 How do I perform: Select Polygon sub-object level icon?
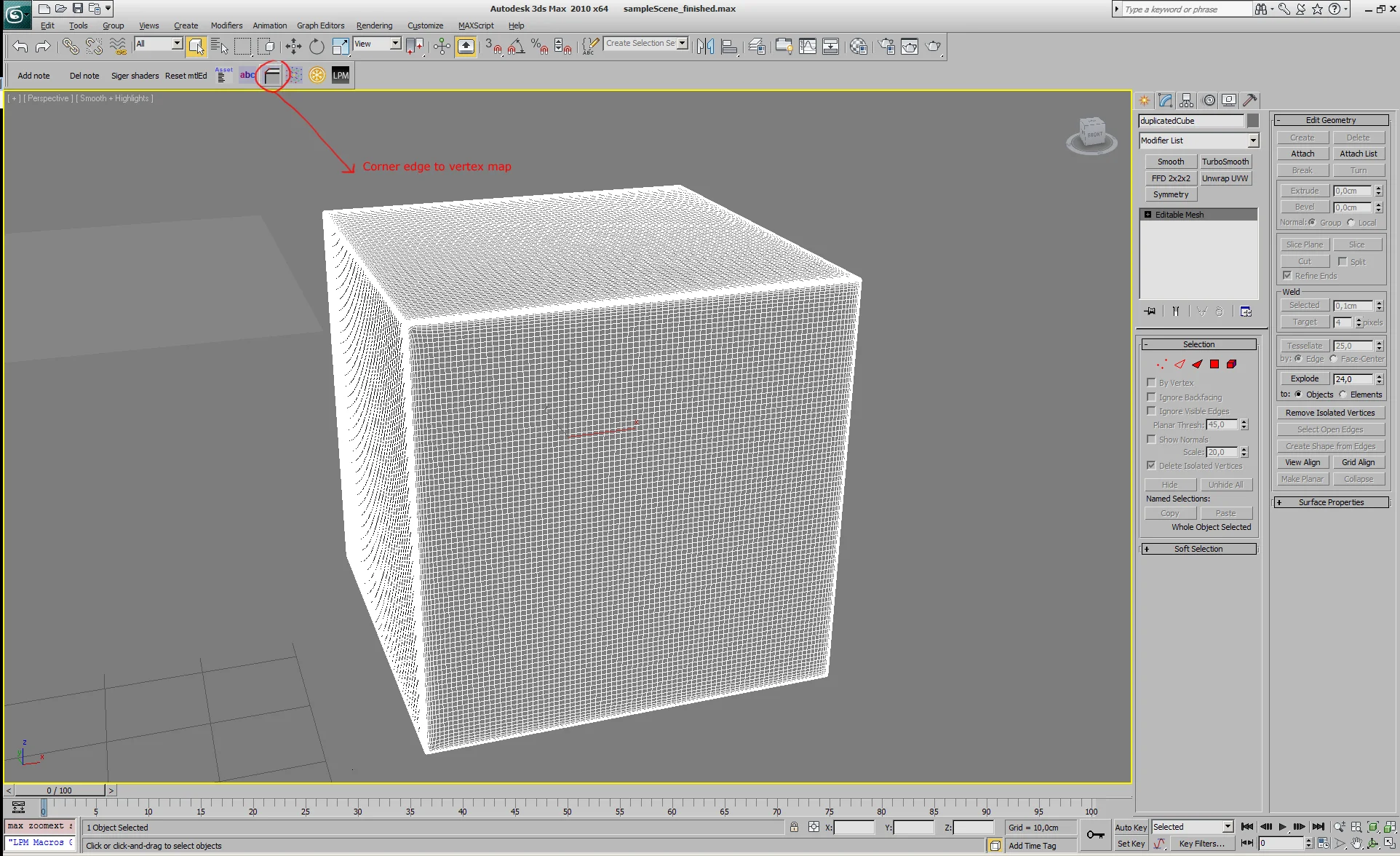(1214, 364)
